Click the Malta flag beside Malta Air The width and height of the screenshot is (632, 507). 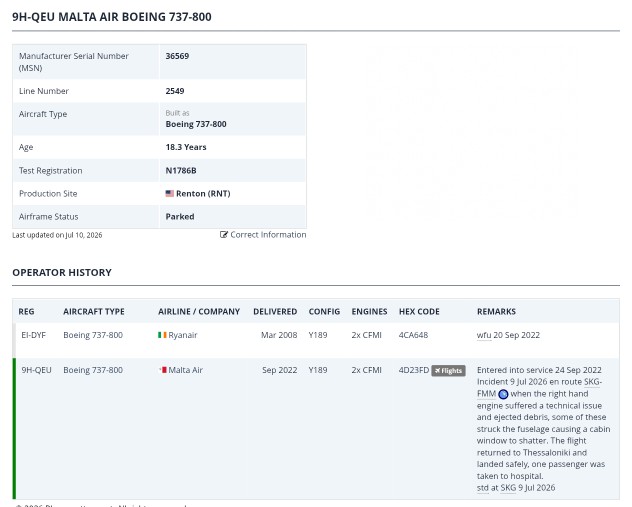[x=162, y=370]
